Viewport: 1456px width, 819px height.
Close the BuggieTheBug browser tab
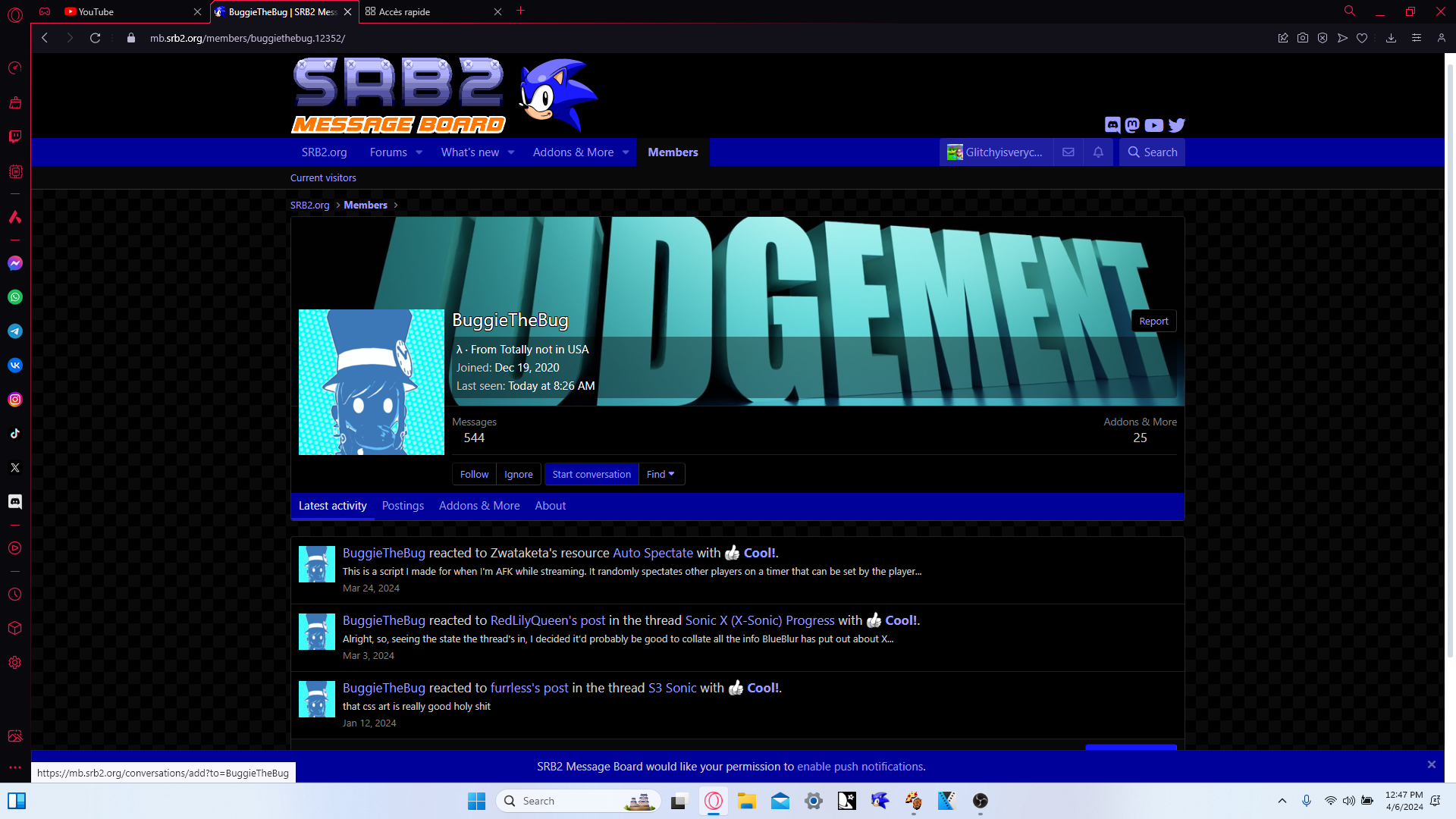coord(347,11)
